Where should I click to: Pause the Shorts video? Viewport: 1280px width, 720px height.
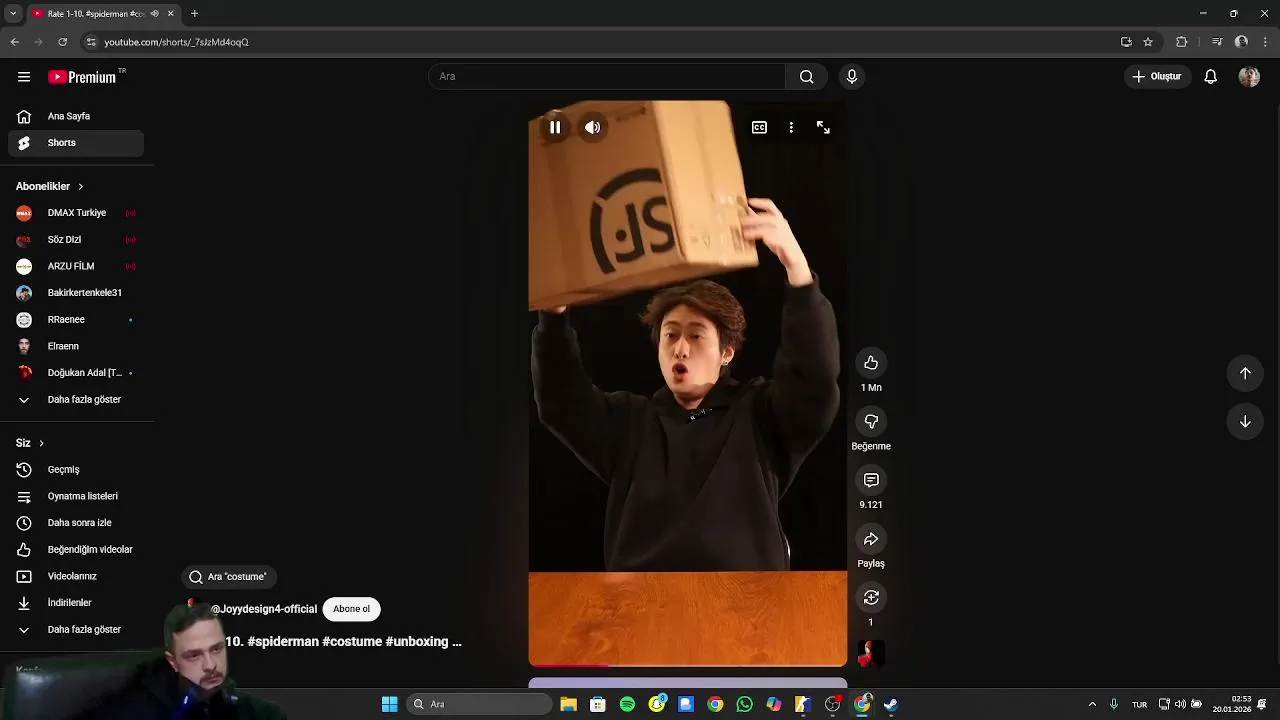click(555, 127)
